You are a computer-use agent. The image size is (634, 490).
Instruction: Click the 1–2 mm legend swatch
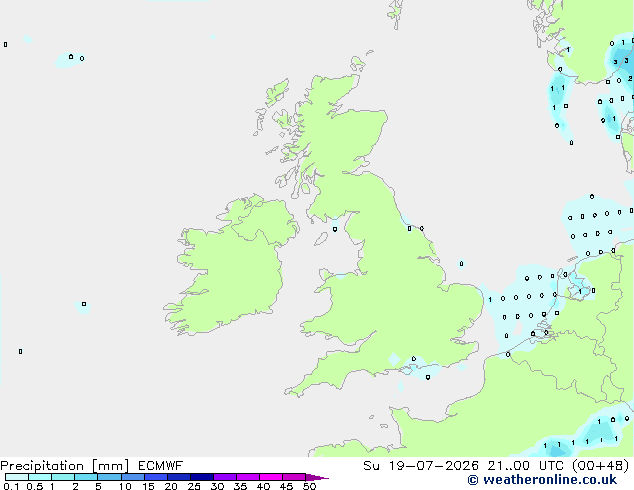[63, 477]
